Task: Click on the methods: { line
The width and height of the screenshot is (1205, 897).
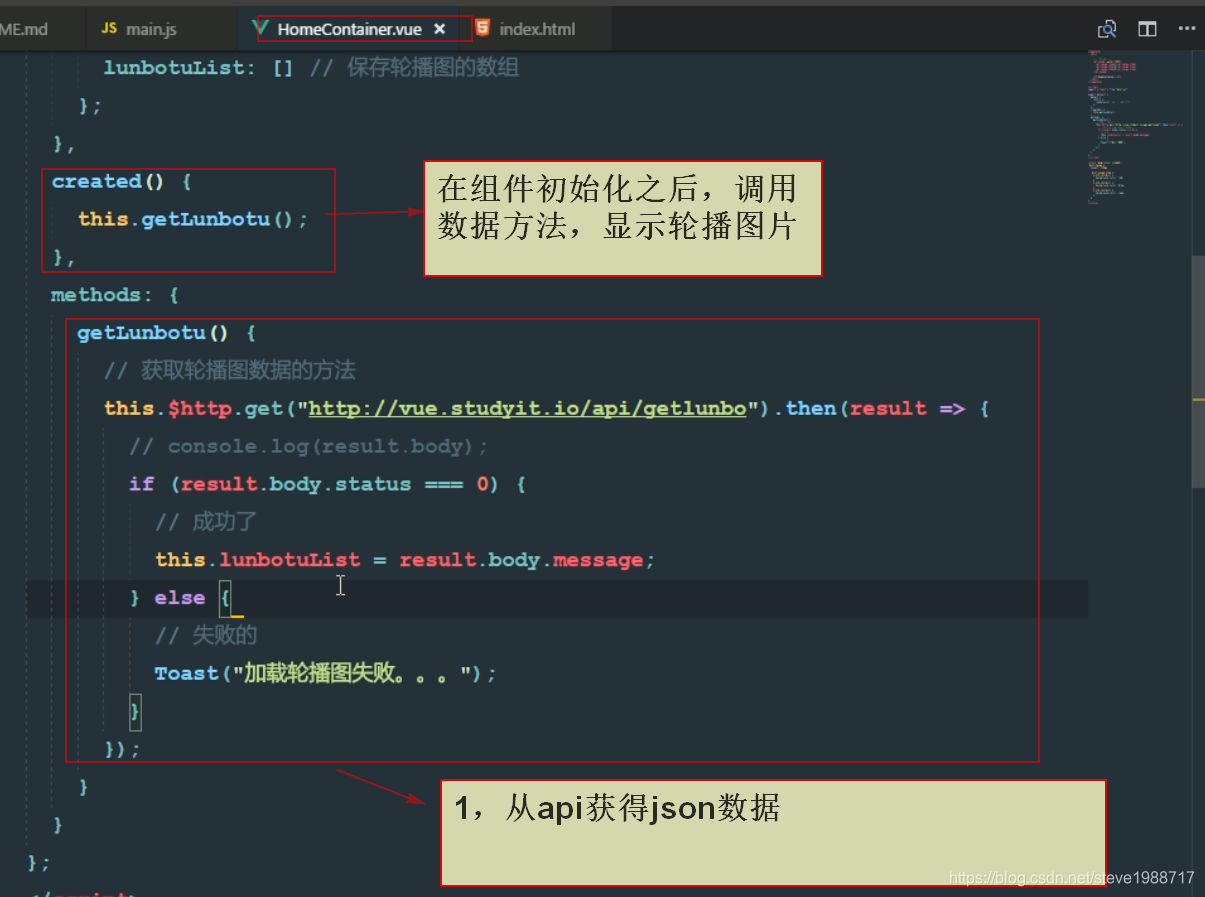Action: [x=115, y=295]
